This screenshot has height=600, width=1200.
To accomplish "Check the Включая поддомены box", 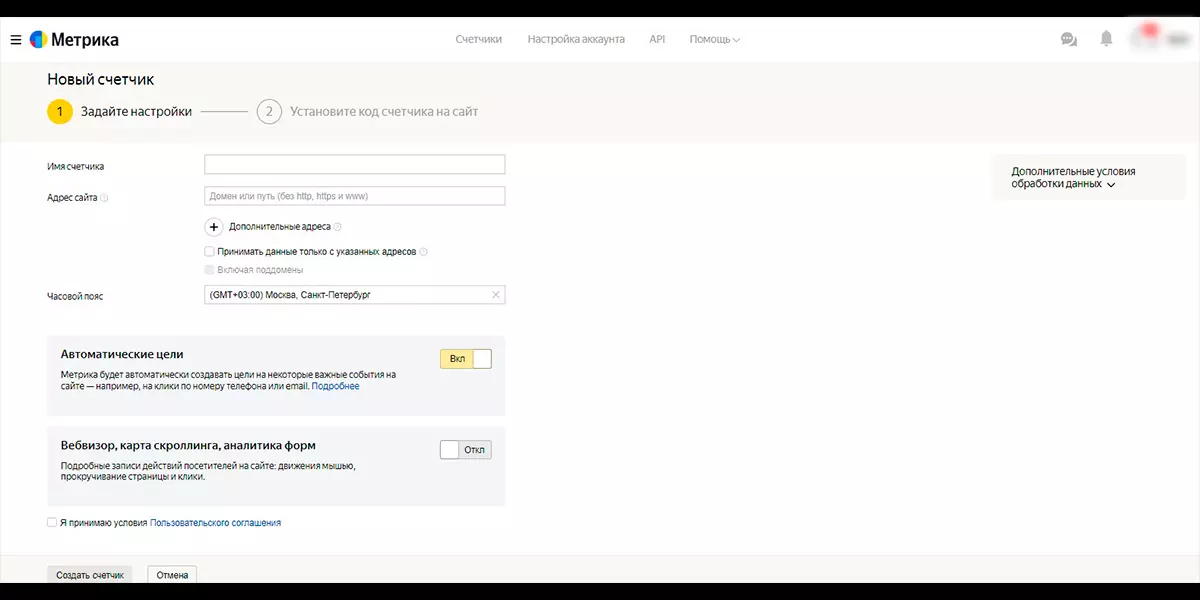I will click(209, 270).
